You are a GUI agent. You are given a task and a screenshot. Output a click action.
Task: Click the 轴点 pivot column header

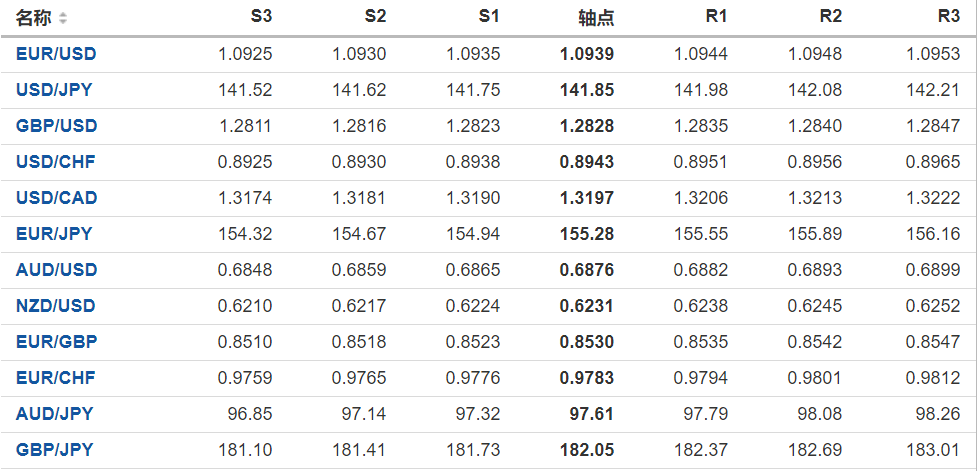tap(596, 18)
